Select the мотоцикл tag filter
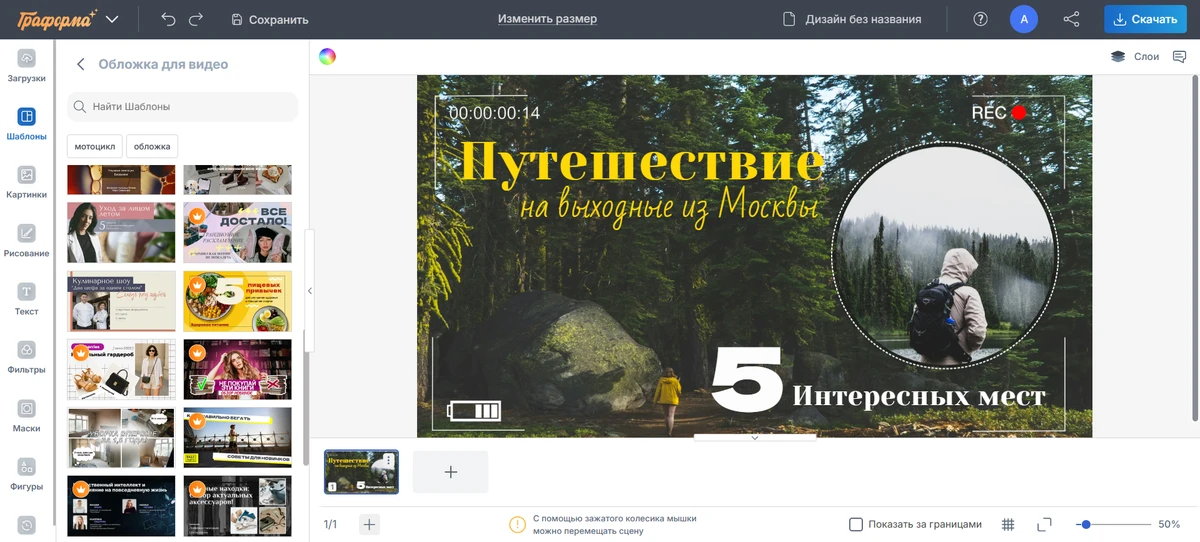Screen dimensions: 1200x542 coord(95,146)
